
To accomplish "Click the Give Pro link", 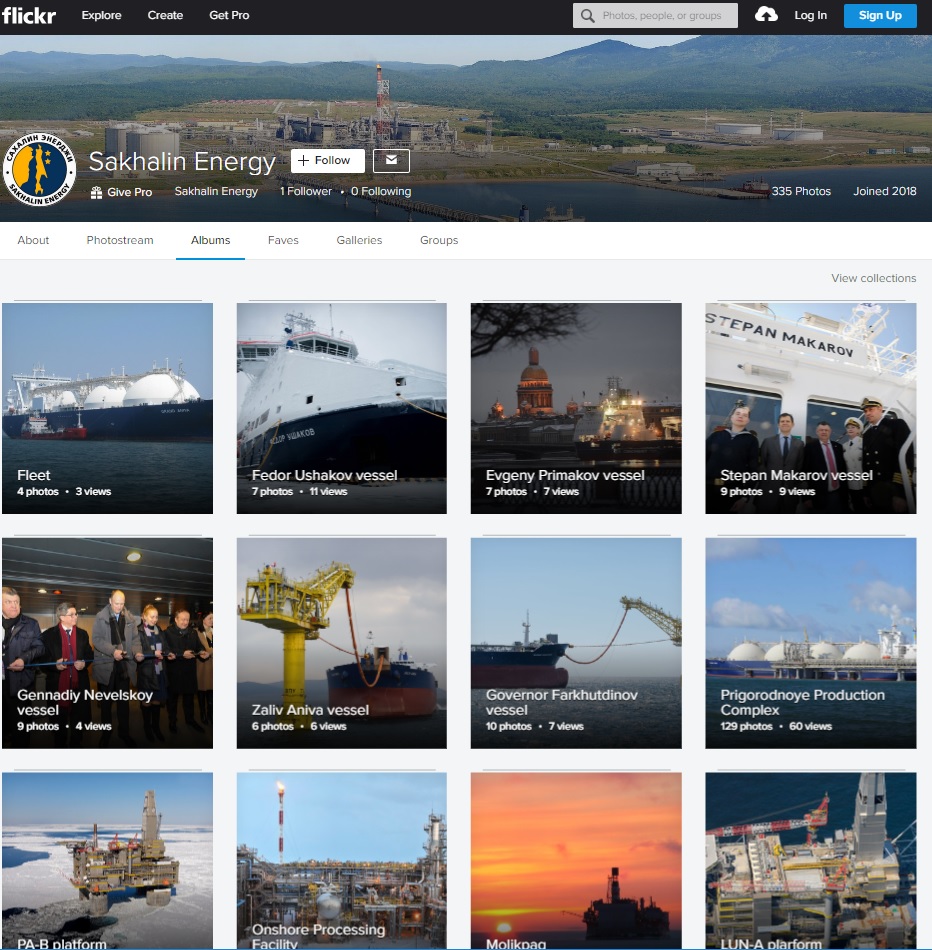I will click(130, 192).
